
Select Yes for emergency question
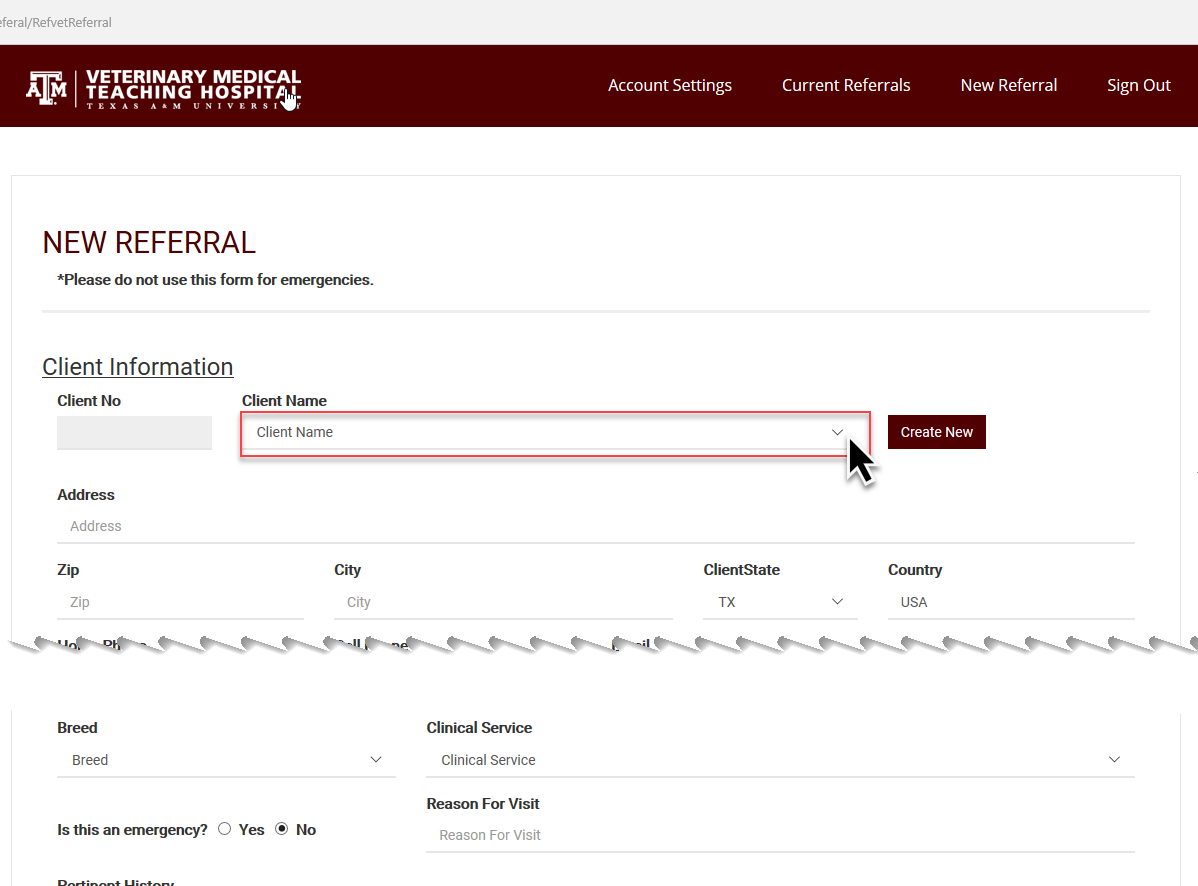(225, 829)
